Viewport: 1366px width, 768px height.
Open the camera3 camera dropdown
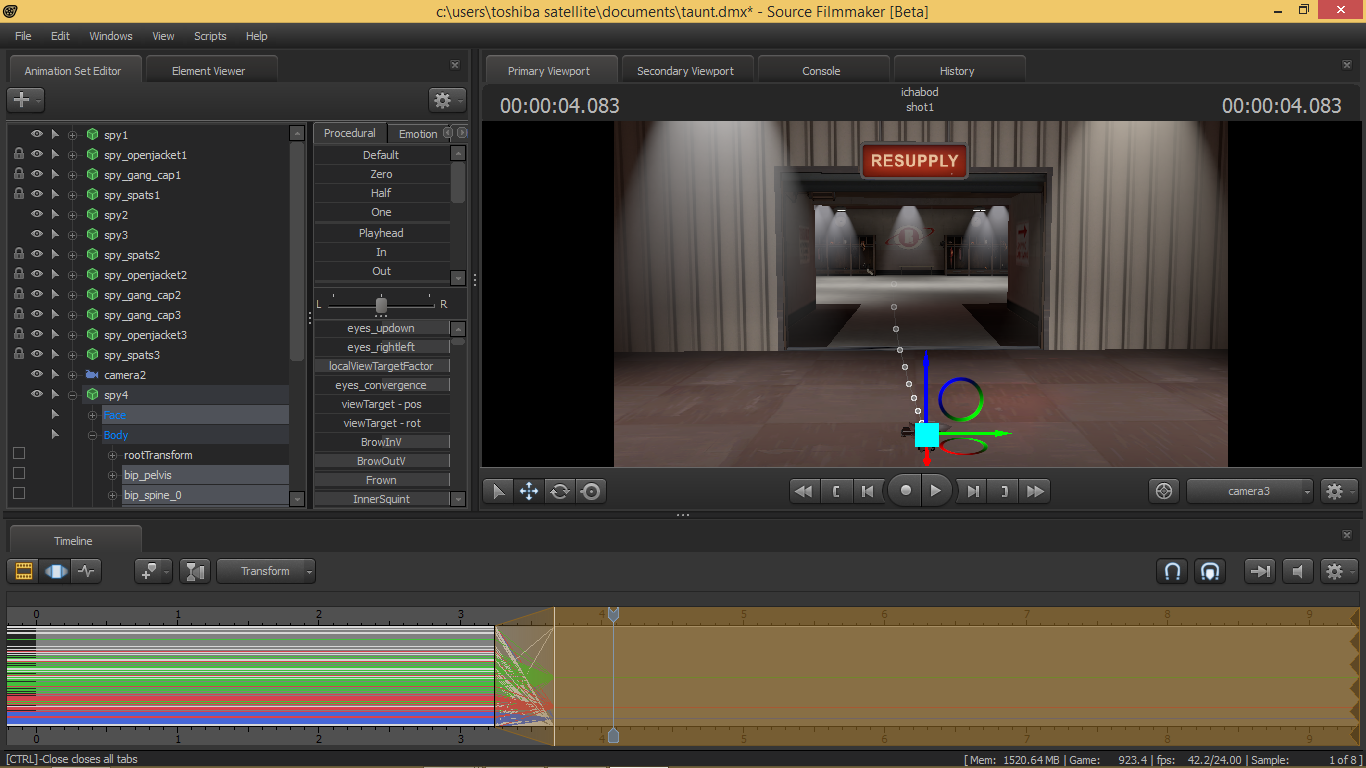point(1250,491)
